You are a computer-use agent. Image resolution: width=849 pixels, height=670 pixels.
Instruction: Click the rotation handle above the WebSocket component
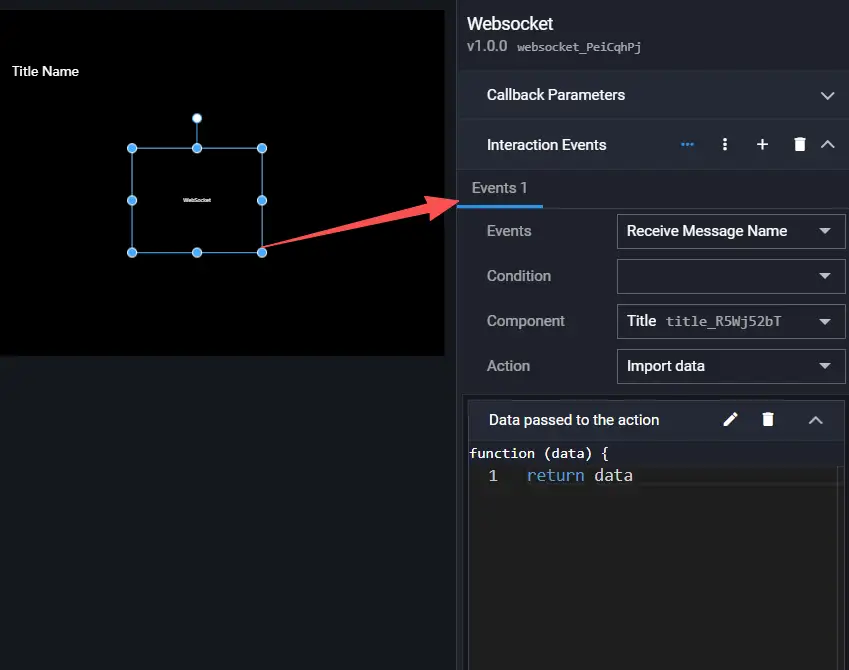(197, 118)
